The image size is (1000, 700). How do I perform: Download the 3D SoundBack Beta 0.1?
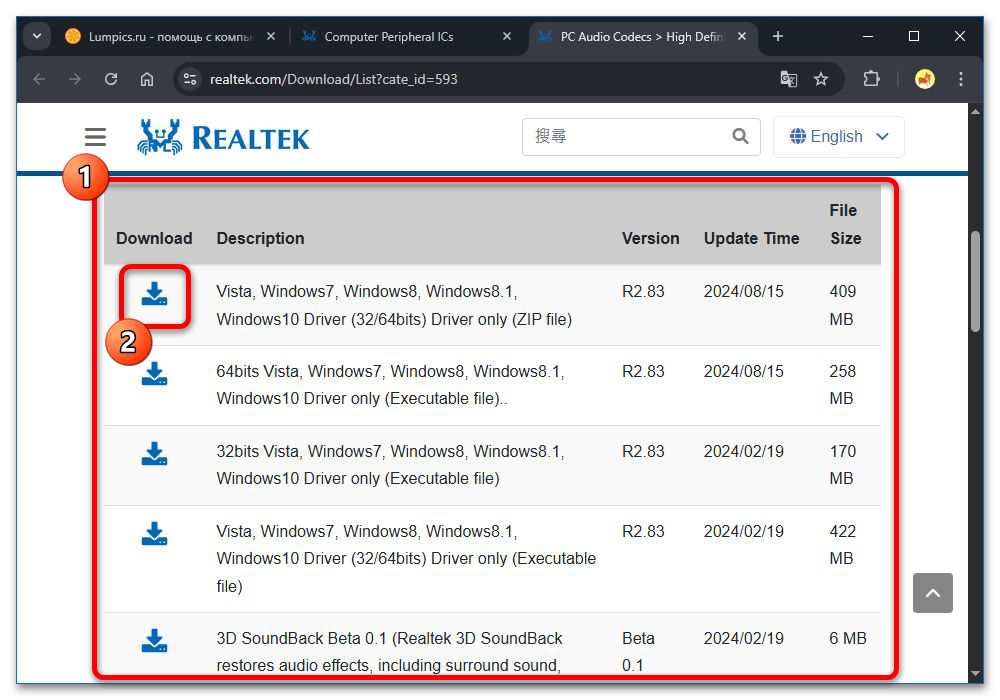coord(154,641)
